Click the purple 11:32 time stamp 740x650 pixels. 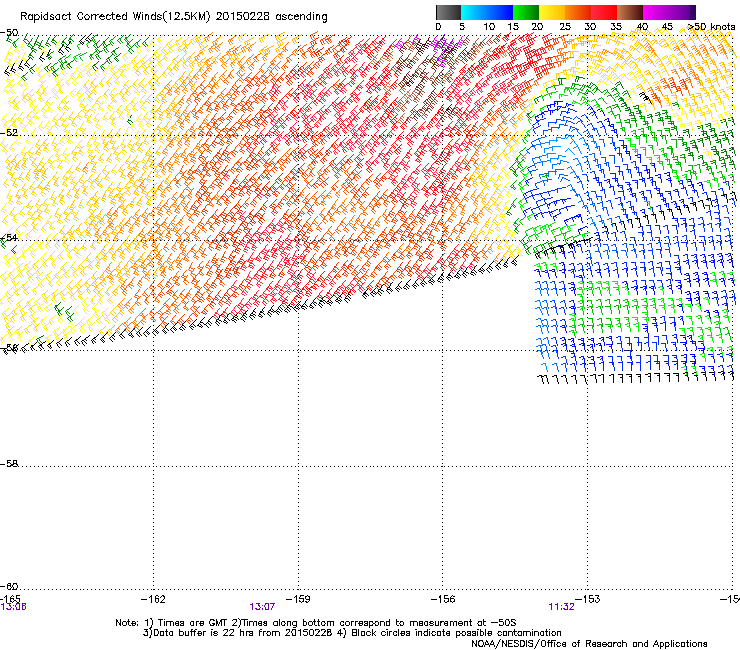562,607
